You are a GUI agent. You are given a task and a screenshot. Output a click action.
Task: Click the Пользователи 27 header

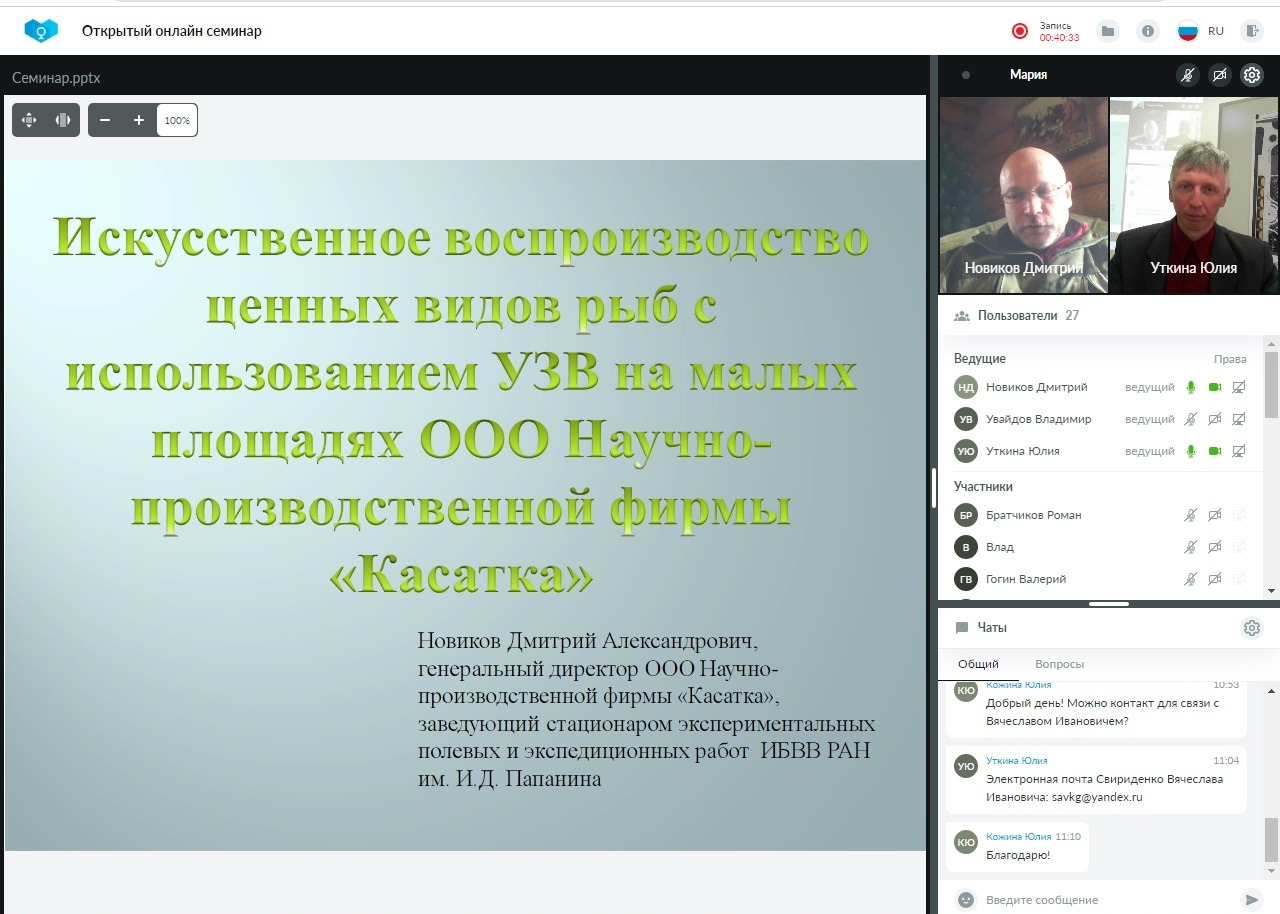pos(1028,316)
